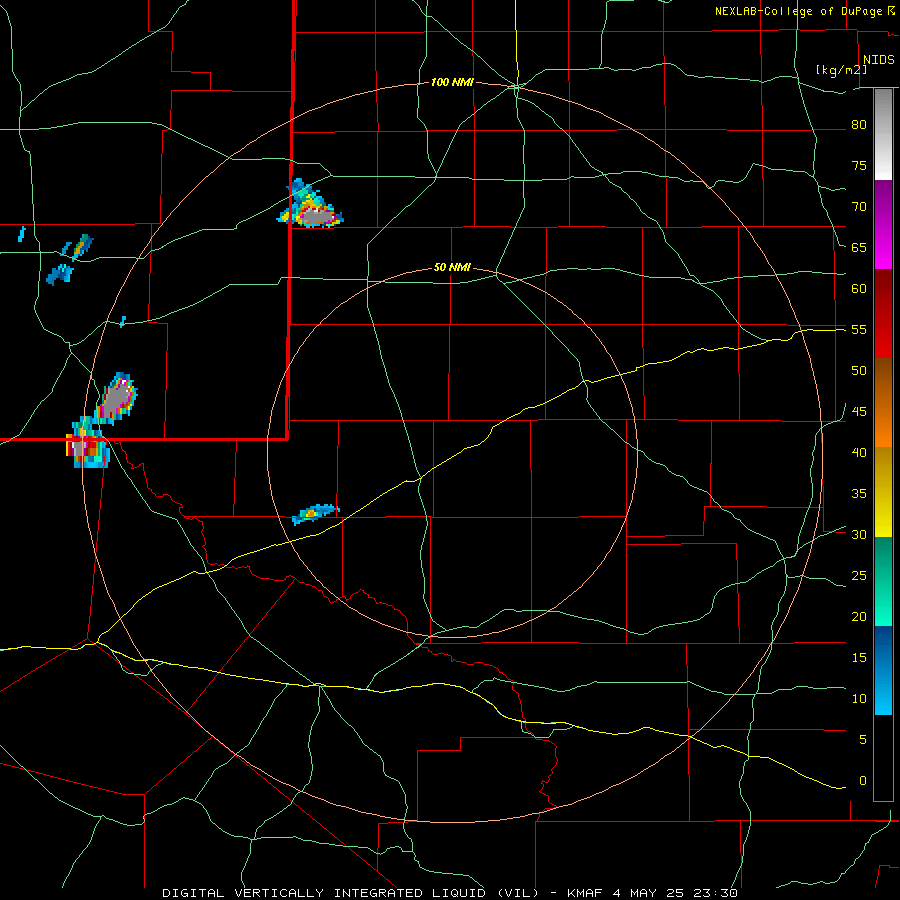900x900 pixels.
Task: Pick the blue band of the color bar
Action: (x=883, y=670)
